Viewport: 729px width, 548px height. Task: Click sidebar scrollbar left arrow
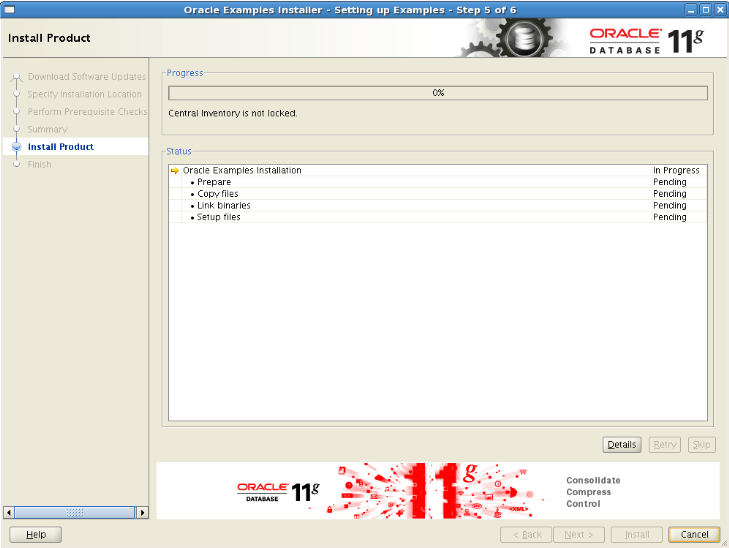coord(8,513)
